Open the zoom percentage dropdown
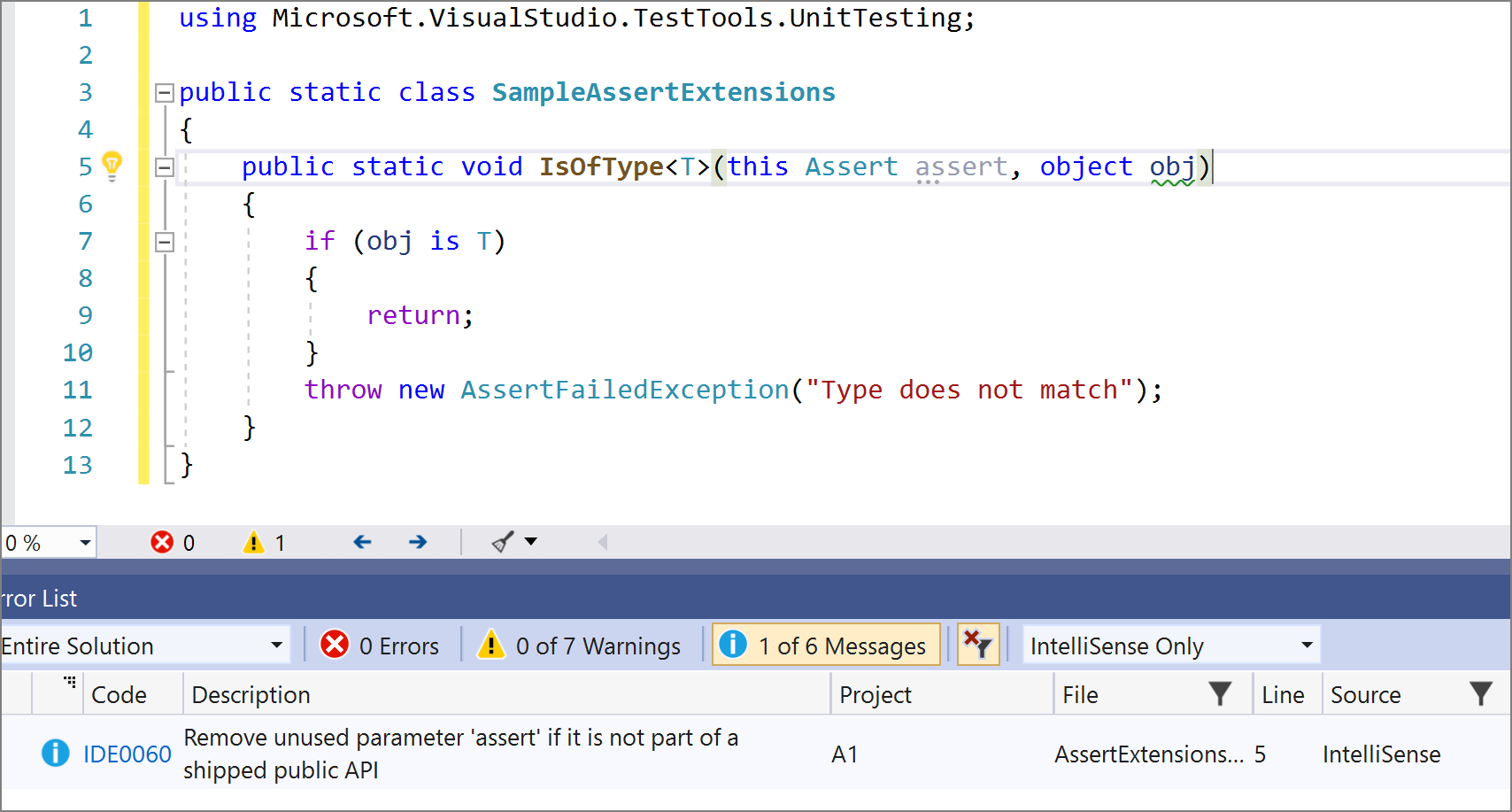The width and height of the screenshot is (1512, 812). click(85, 543)
